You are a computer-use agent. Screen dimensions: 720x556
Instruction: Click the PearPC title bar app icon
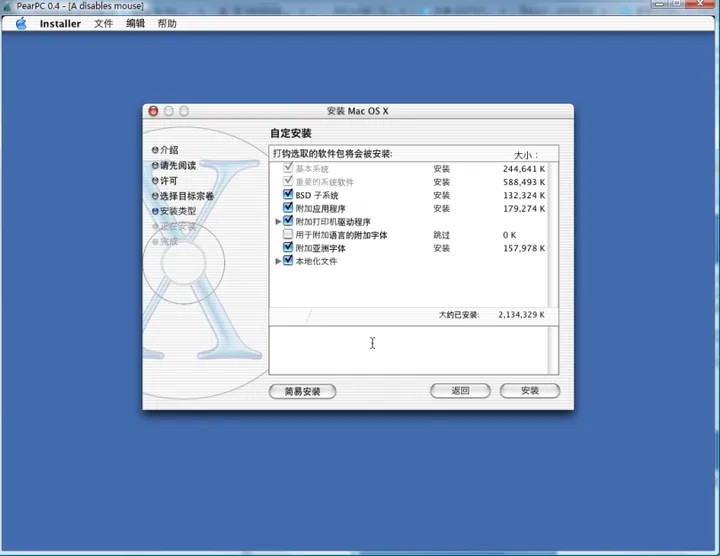point(7,6)
